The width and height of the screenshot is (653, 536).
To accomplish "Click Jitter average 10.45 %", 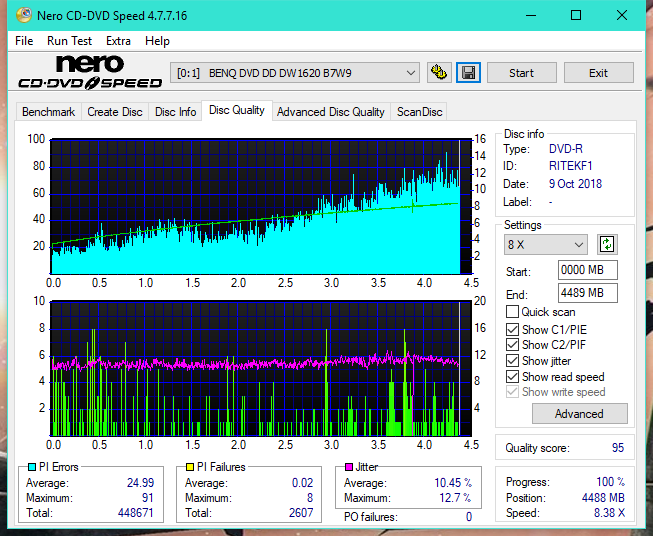I will click(x=453, y=482).
